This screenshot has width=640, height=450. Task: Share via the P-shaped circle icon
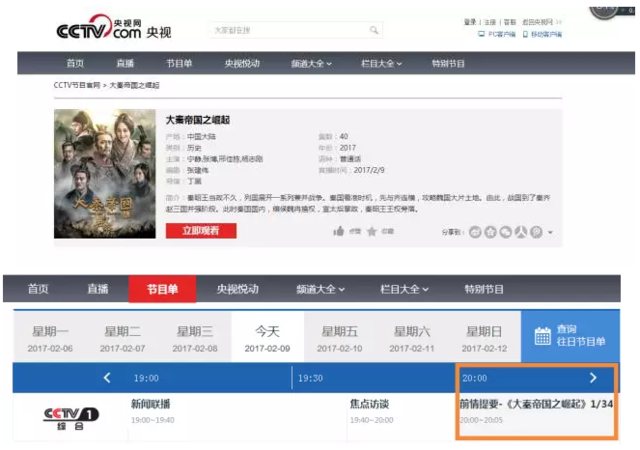click(536, 232)
